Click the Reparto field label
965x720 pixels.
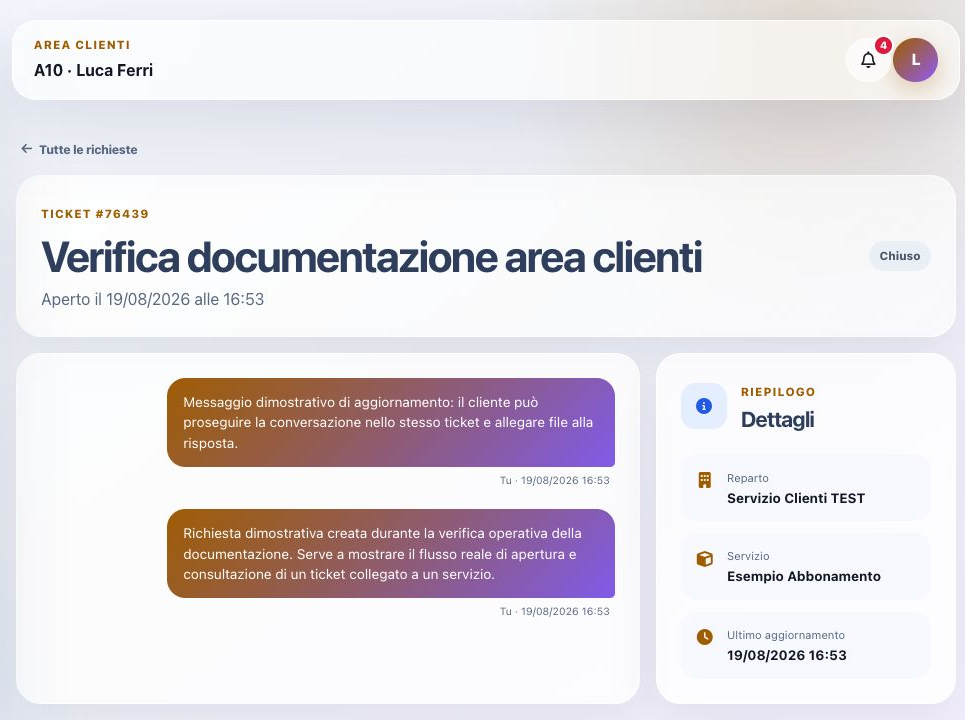click(x=748, y=478)
